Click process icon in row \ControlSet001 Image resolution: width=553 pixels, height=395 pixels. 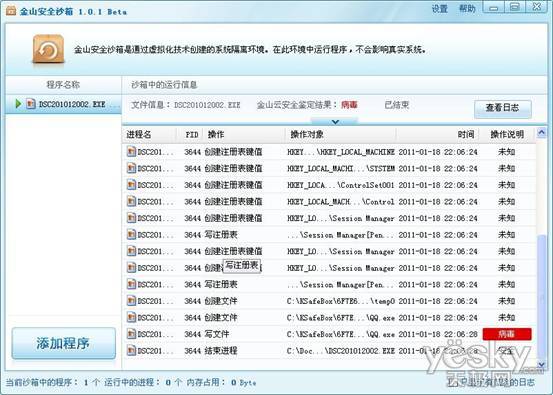click(131, 185)
